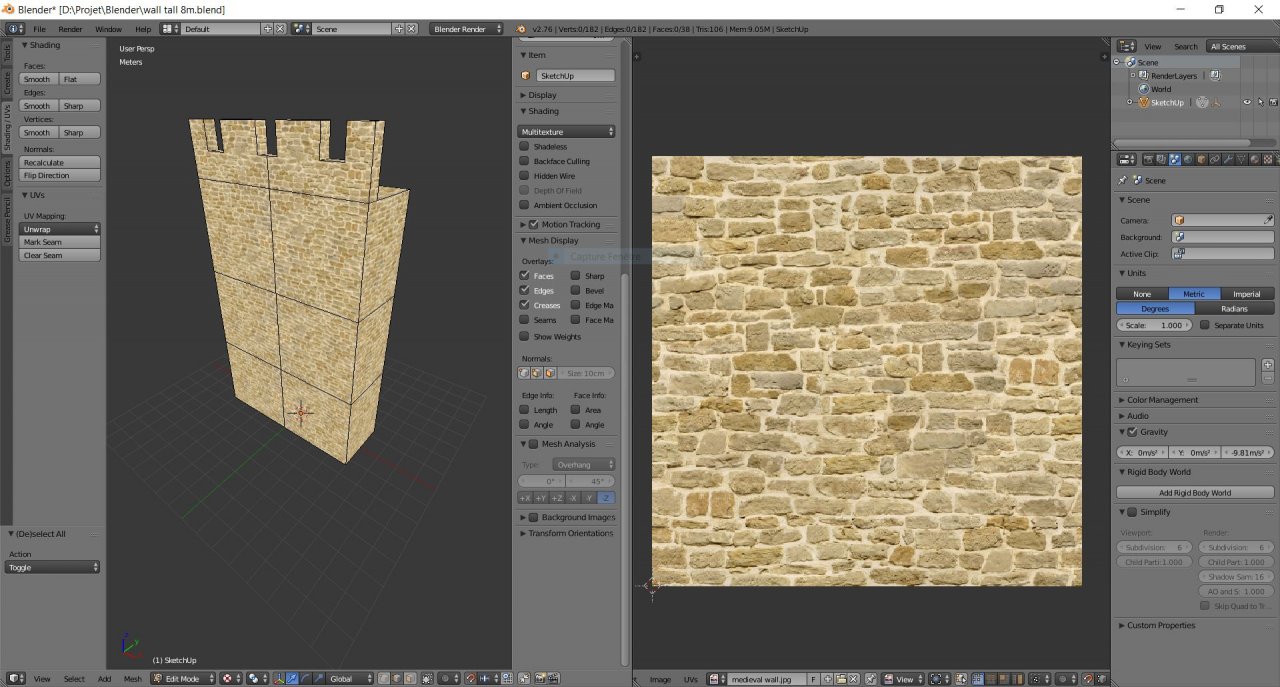Enable Backface Culling checkbox
Image resolution: width=1280 pixels, height=687 pixels.
click(x=524, y=161)
